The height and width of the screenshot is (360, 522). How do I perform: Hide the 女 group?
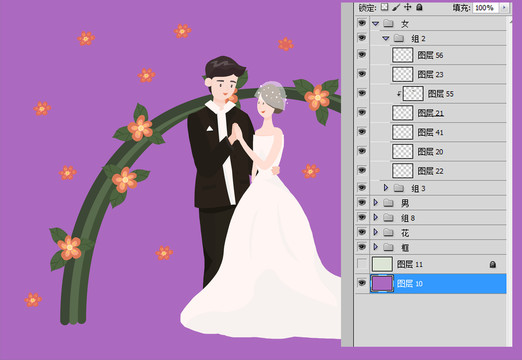point(362,23)
